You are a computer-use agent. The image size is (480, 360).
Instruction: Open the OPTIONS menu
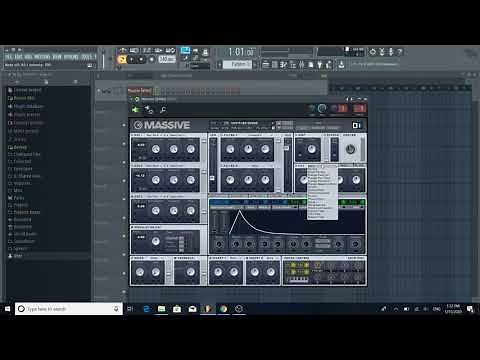tap(71, 57)
